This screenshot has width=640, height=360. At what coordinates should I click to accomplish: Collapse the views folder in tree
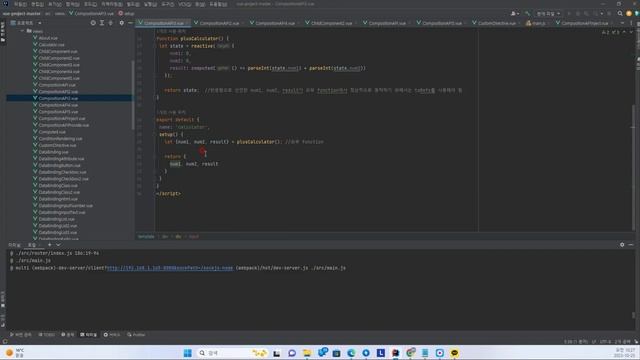[x=22, y=31]
